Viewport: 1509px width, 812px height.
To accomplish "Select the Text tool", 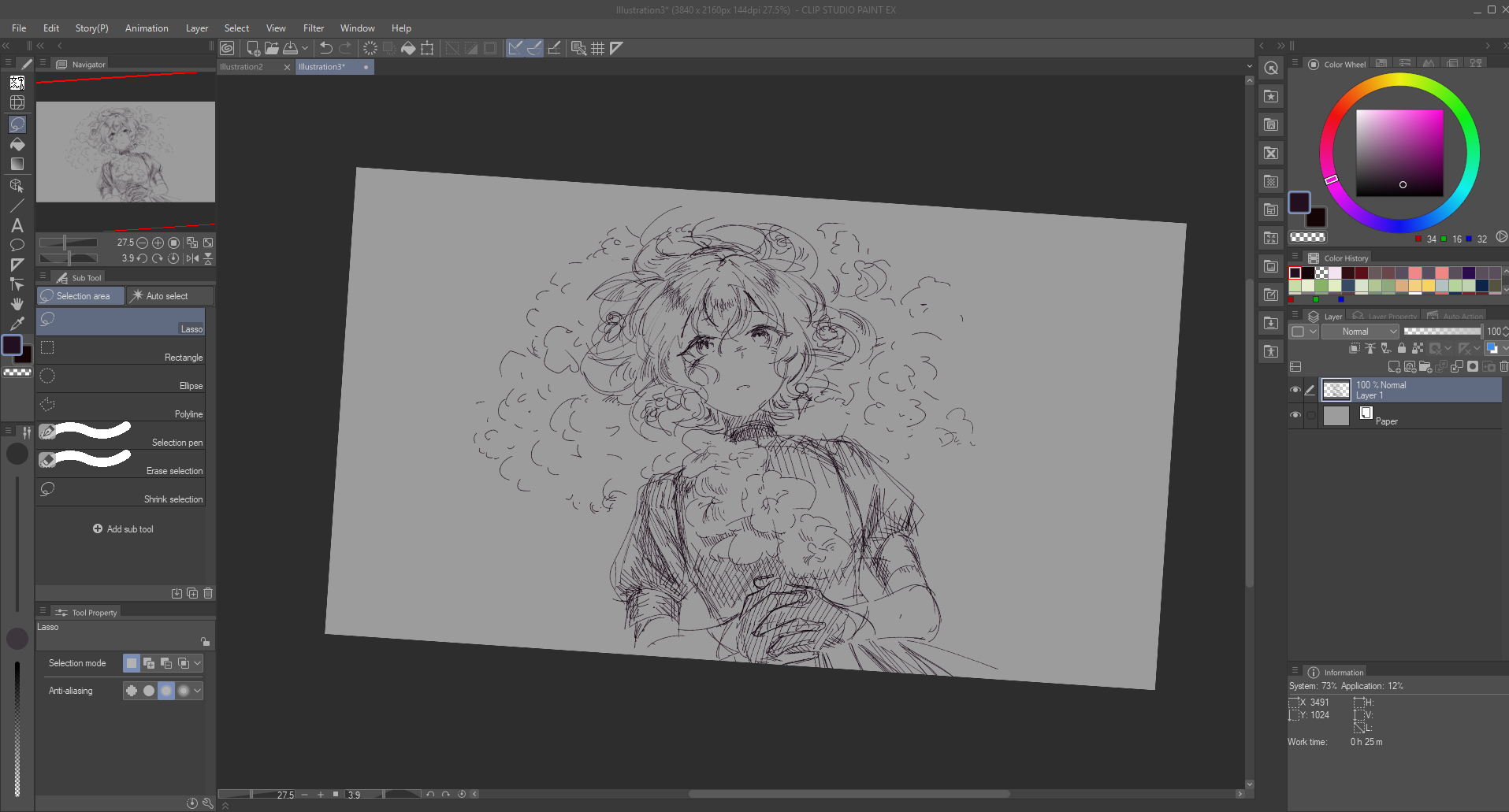I will pos(17,225).
